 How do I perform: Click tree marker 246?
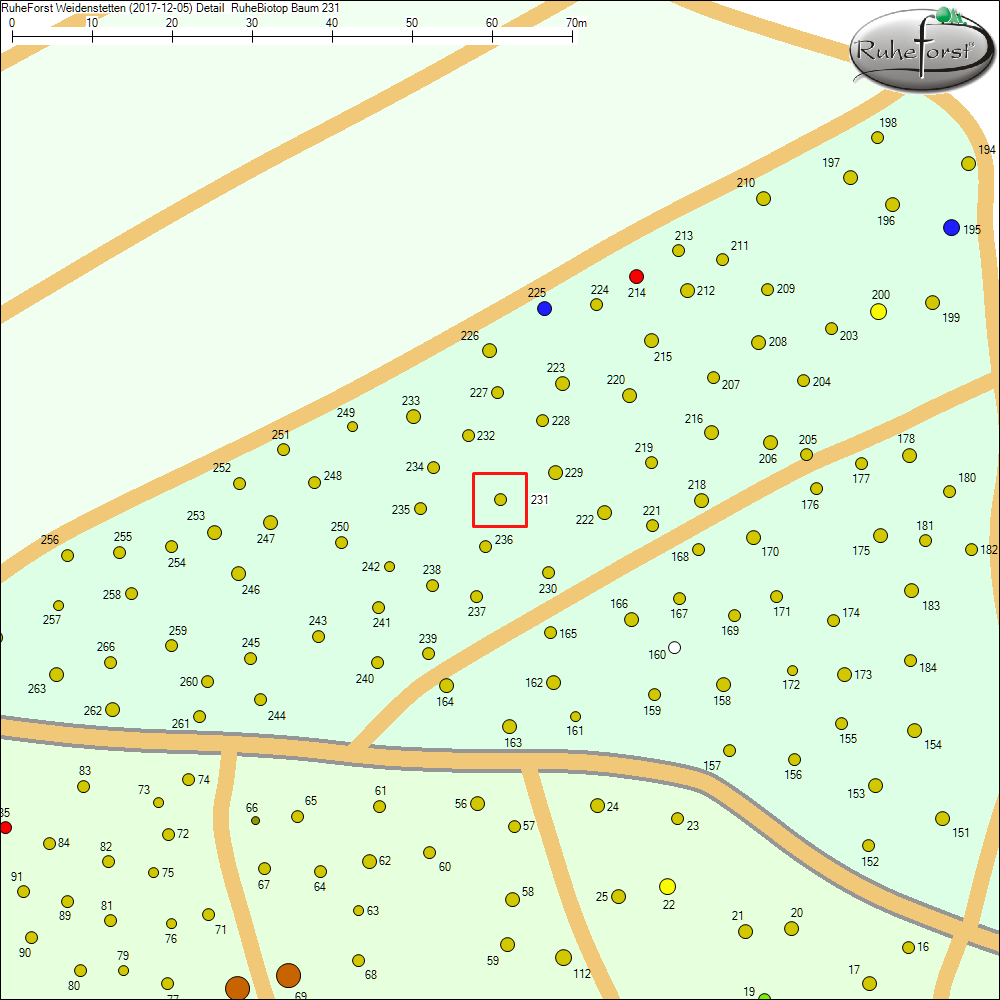(x=238, y=573)
